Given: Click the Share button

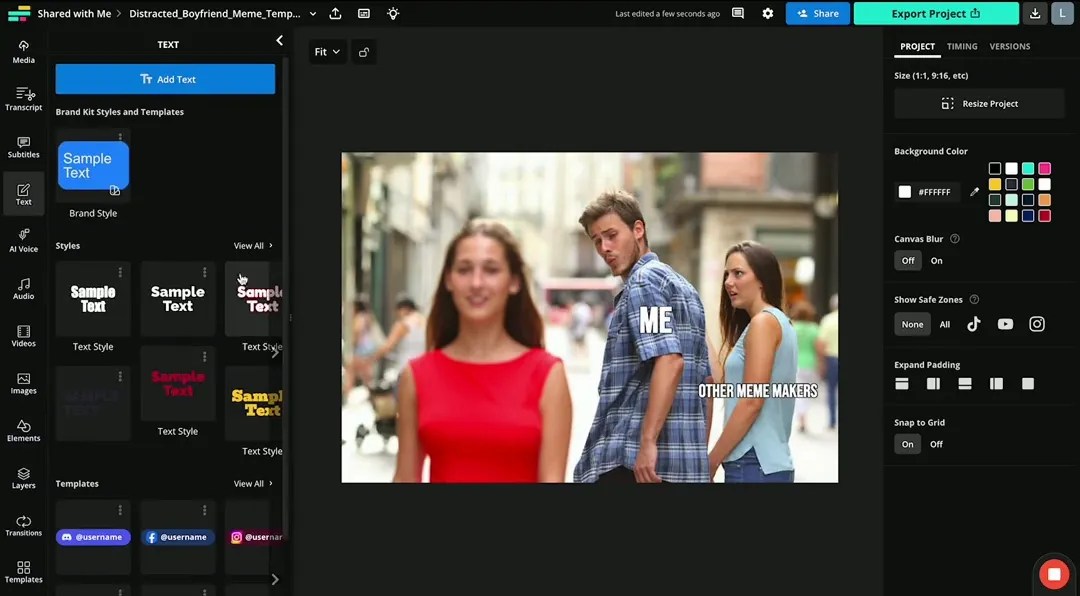Looking at the screenshot, I should [x=818, y=13].
